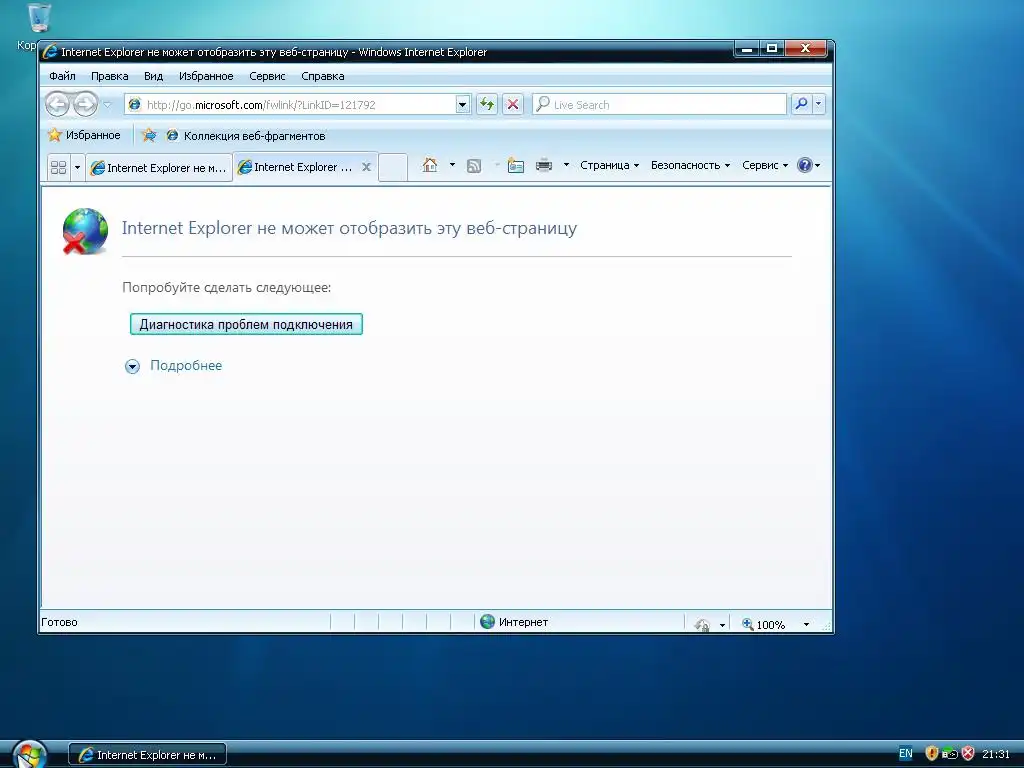1024x768 pixels.
Task: Open the Избранное favorites star button
Action: 84,135
